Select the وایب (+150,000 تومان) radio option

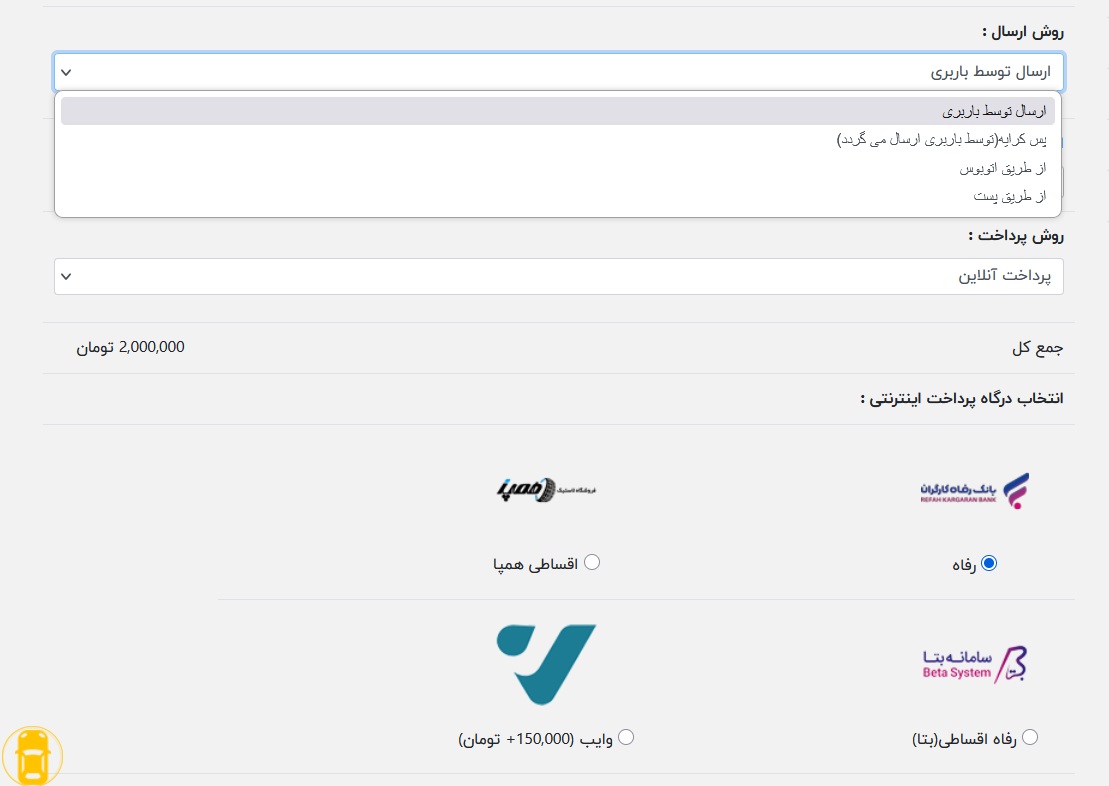(626, 737)
